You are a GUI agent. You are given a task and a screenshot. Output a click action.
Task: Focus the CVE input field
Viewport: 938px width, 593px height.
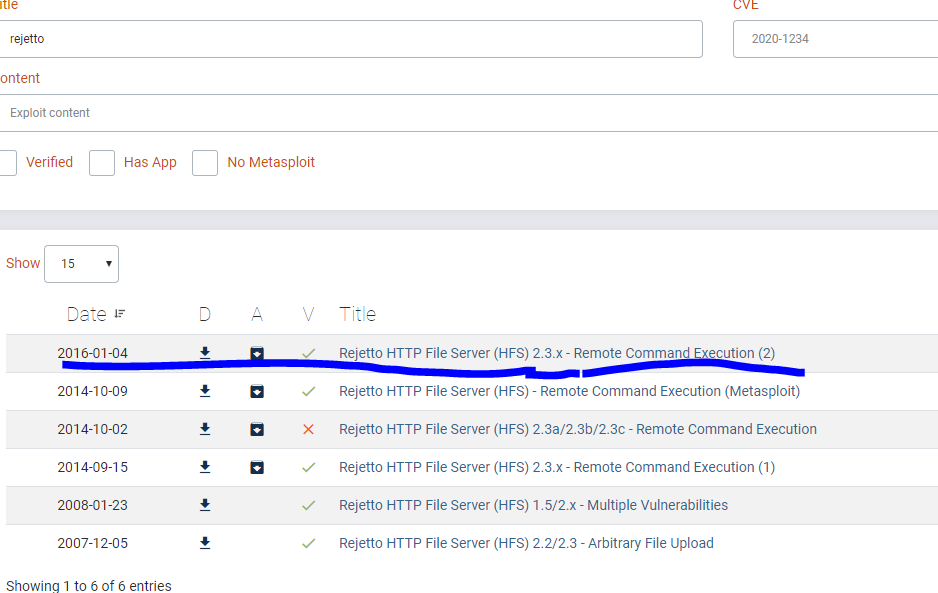pyautogui.click(x=835, y=39)
